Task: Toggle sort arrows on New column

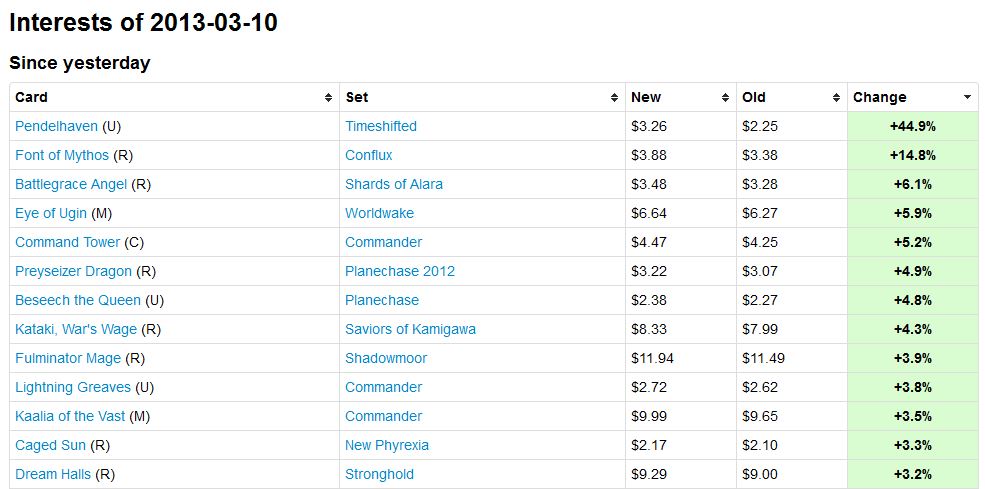Action: (725, 98)
